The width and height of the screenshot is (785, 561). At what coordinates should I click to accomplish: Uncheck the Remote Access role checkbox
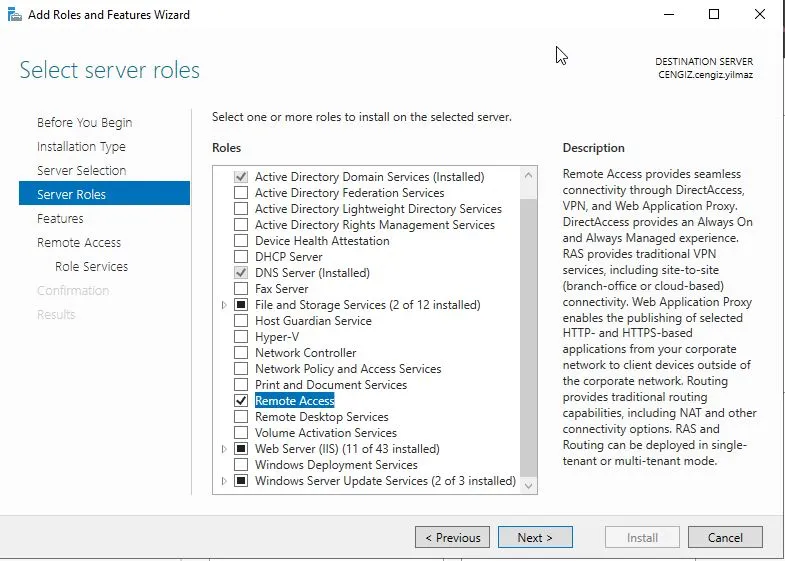tap(240, 401)
